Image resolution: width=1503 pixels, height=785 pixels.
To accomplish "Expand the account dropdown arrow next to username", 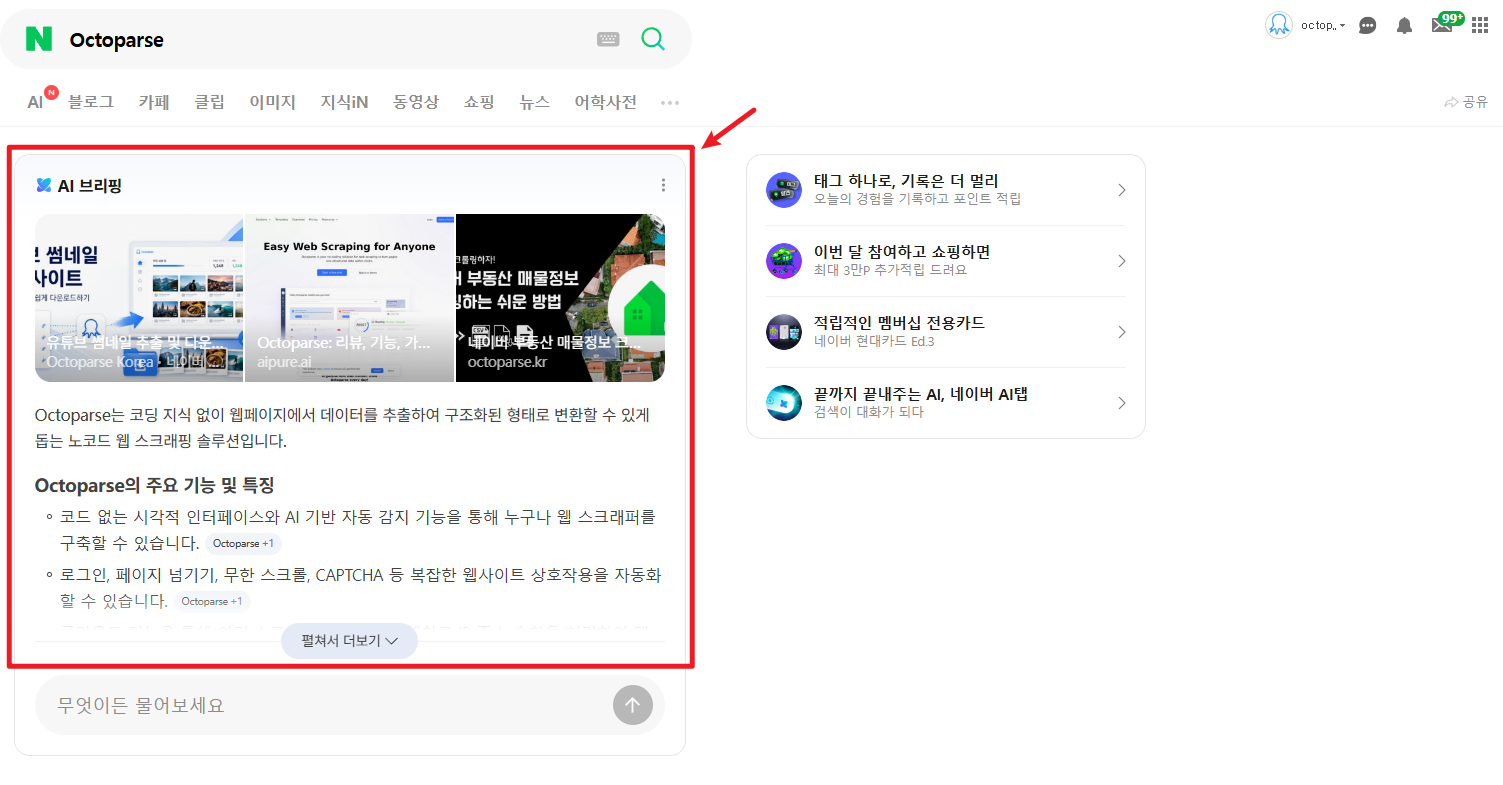I will click(1342, 25).
